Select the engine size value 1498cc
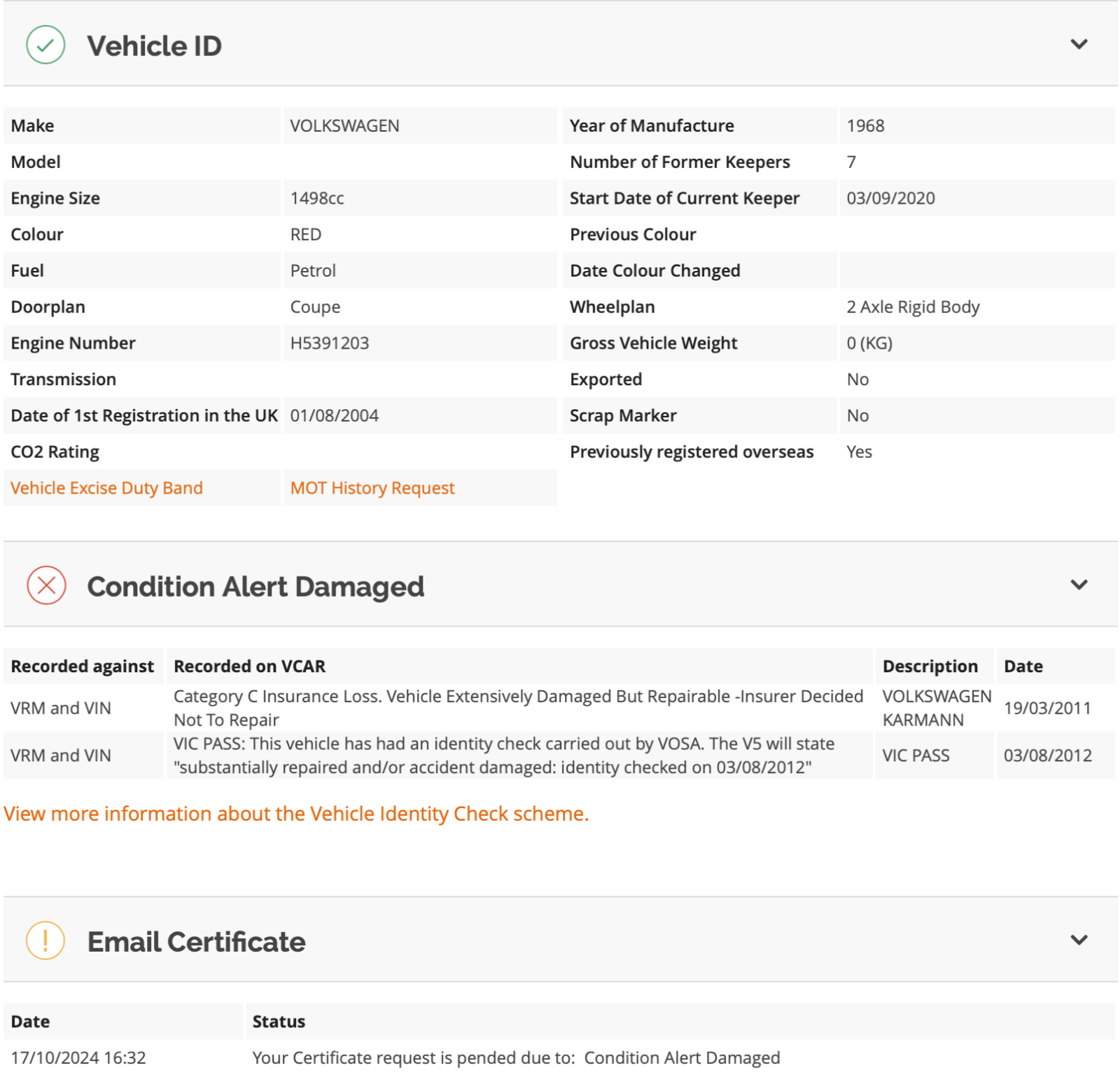 click(x=317, y=198)
